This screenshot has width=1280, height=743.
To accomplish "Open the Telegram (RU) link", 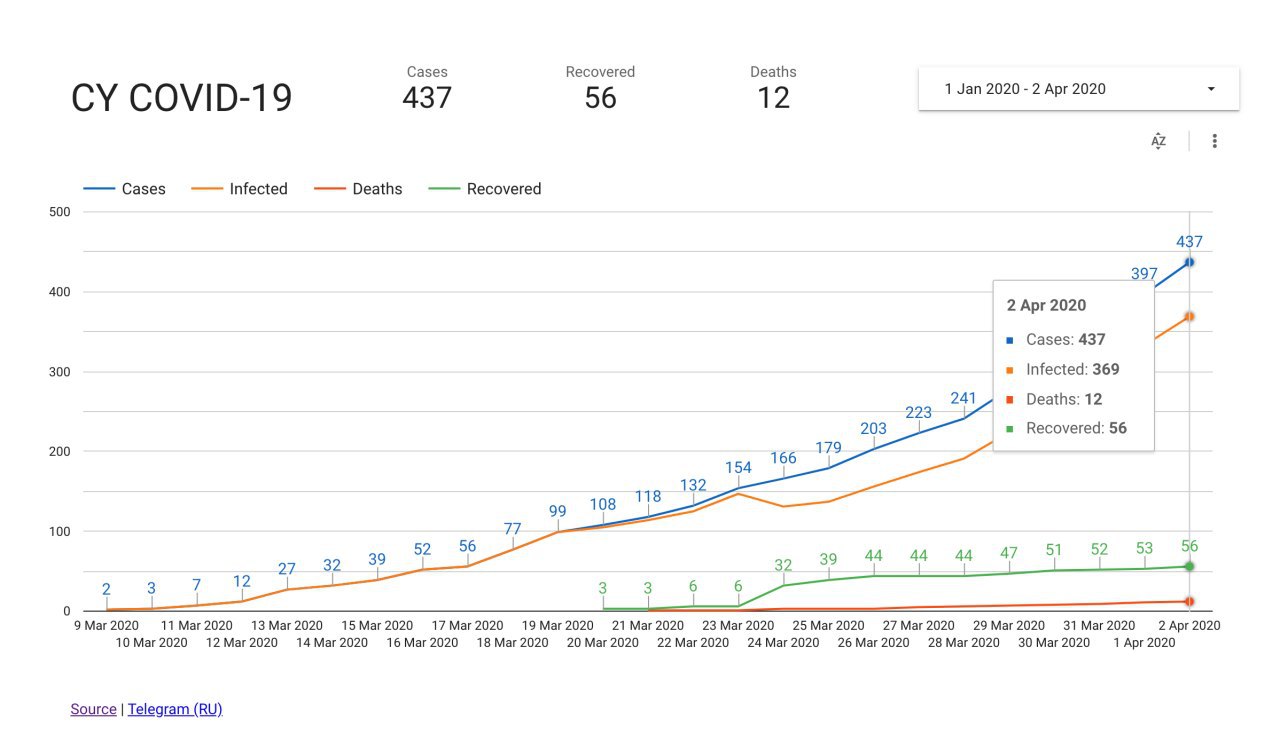I will tap(175, 709).
